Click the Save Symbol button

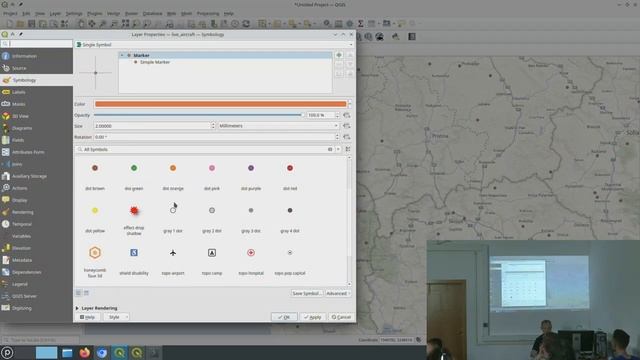tap(307, 293)
